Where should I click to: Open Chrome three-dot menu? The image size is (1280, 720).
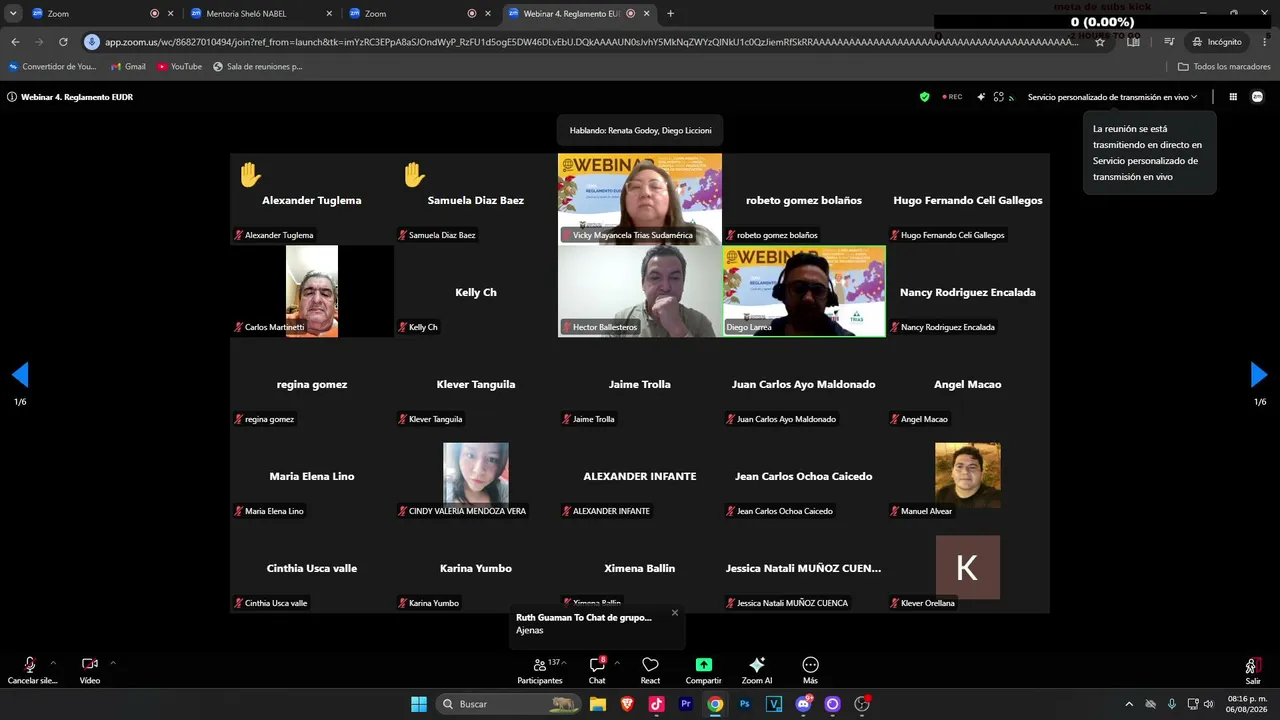tap(1264, 42)
